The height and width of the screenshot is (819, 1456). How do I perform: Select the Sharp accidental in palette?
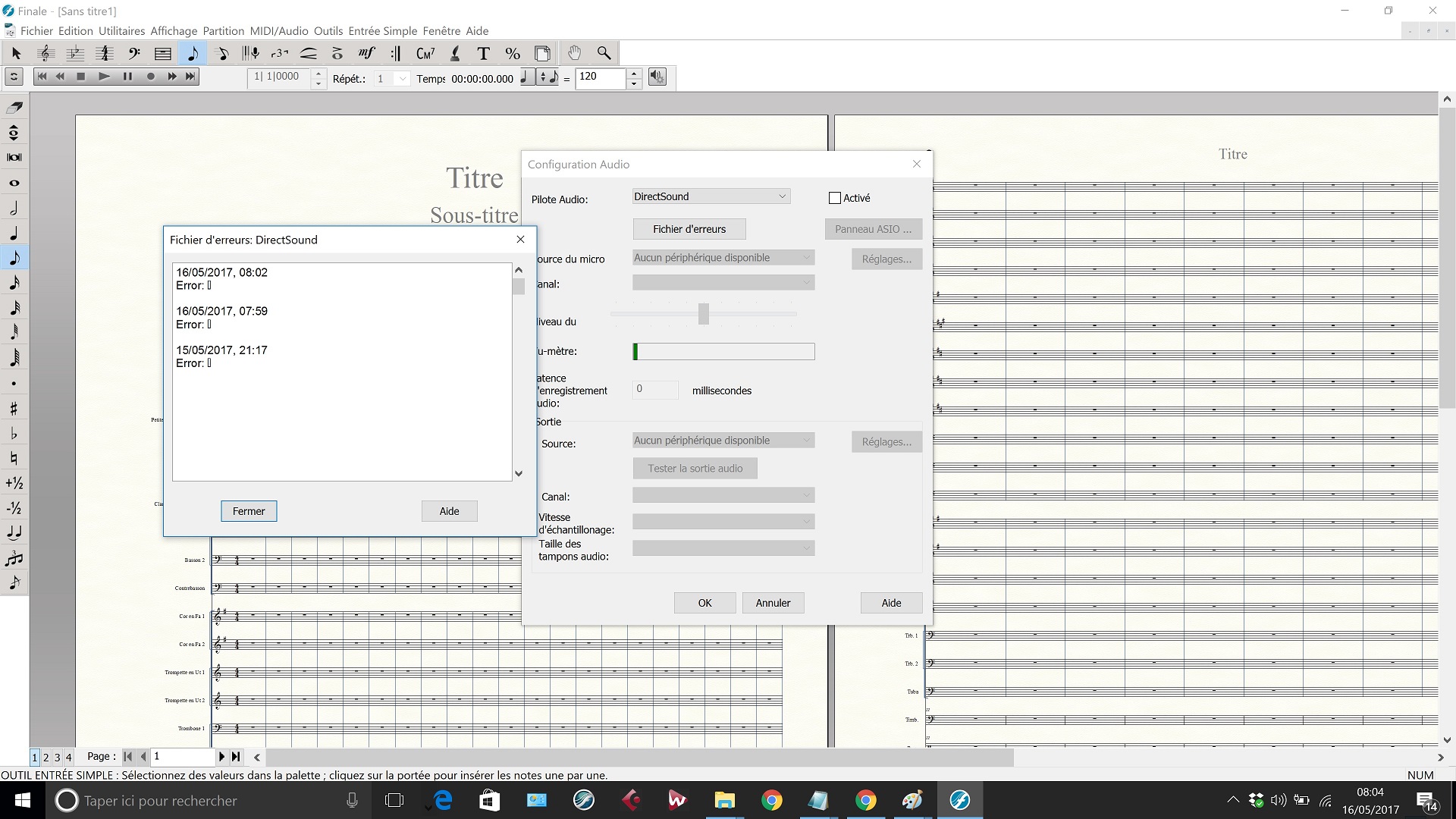pyautogui.click(x=14, y=409)
